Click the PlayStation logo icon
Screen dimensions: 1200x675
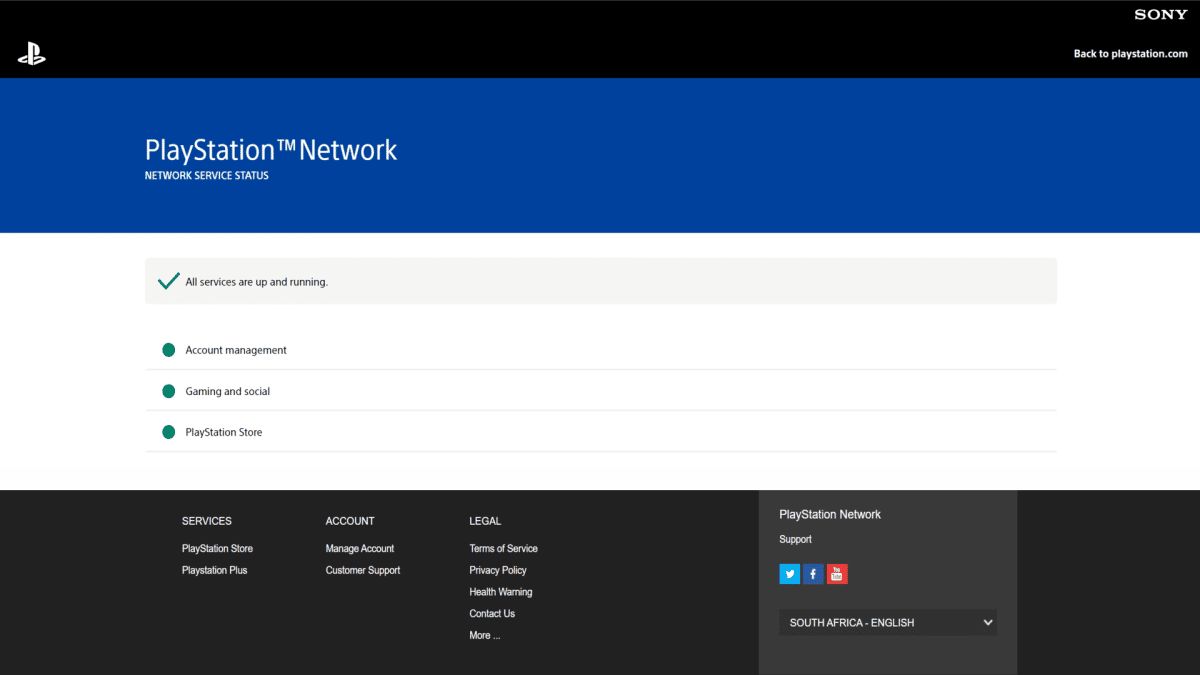(32, 56)
